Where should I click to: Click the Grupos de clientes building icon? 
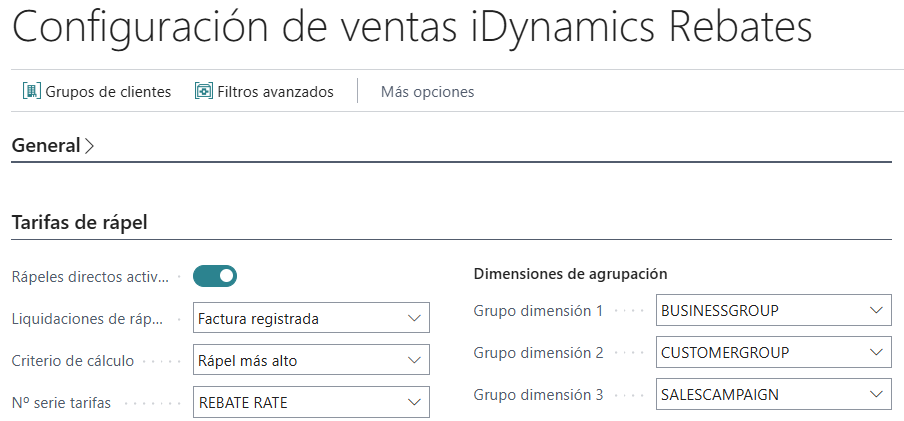(x=32, y=91)
